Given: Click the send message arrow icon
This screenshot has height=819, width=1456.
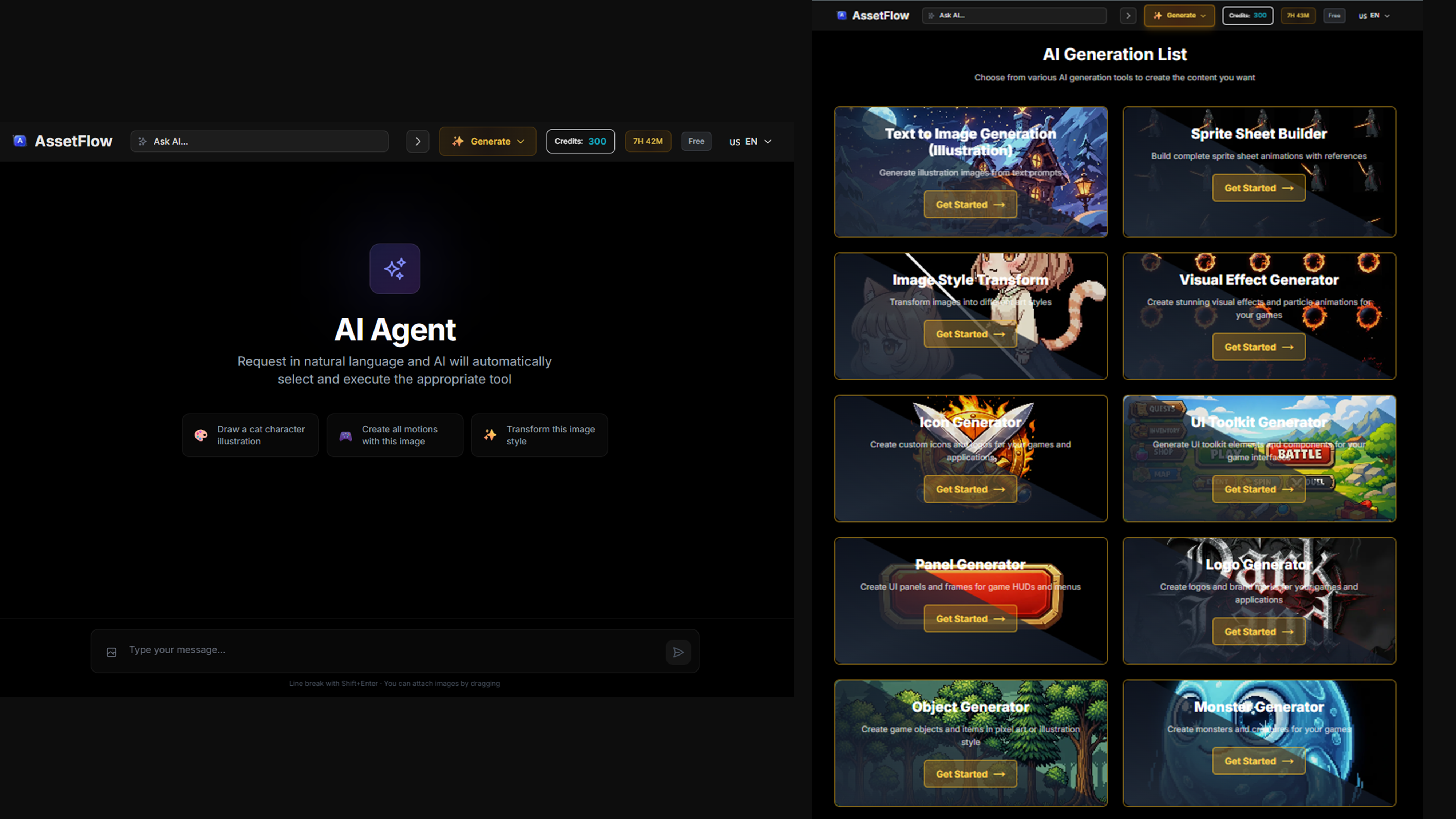Looking at the screenshot, I should click(678, 652).
